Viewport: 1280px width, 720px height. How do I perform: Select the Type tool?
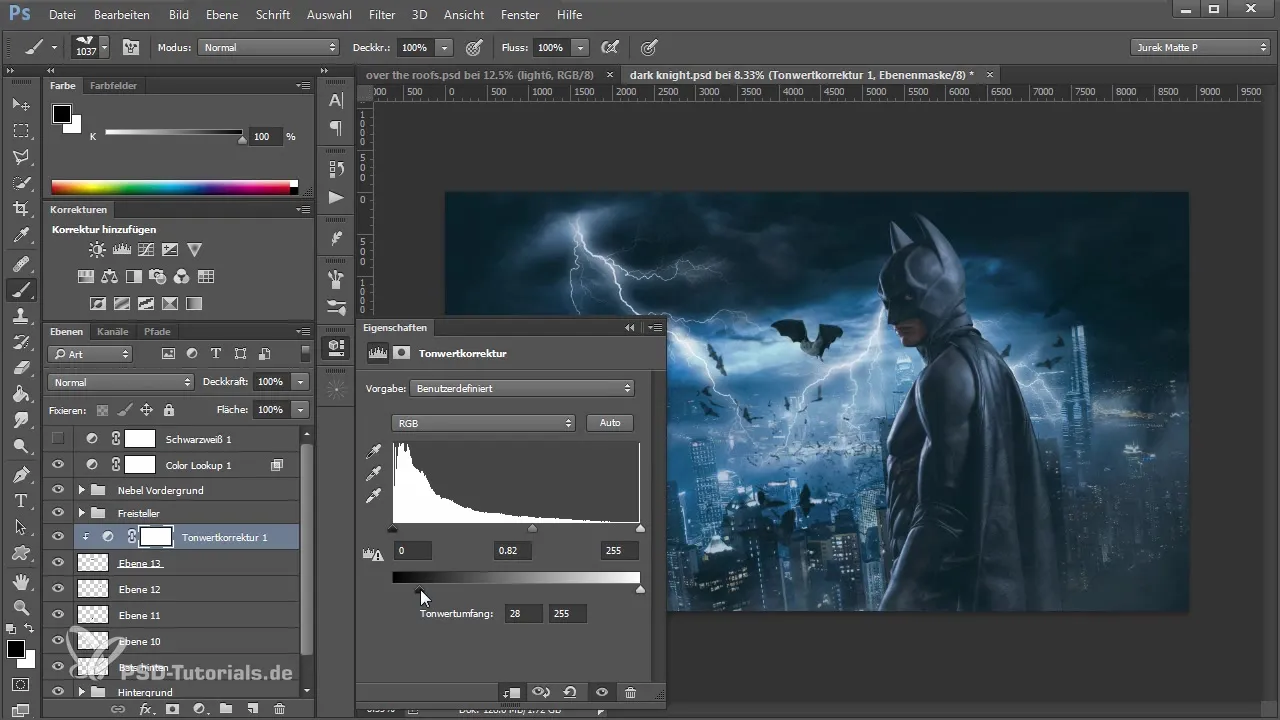coord(21,500)
